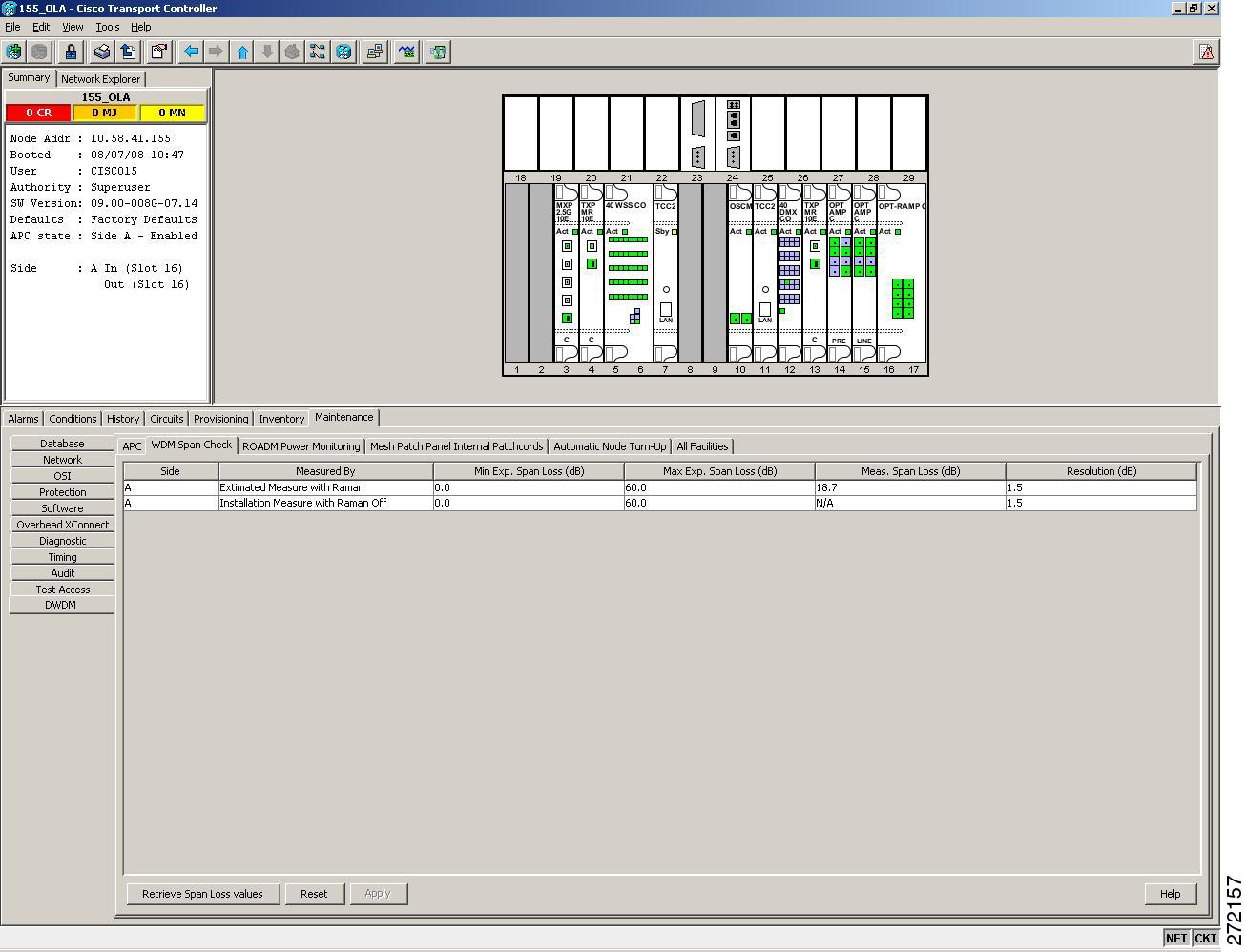This screenshot has height=952, width=1246.
Task: Open the network view toolbar icon
Action: (318, 52)
